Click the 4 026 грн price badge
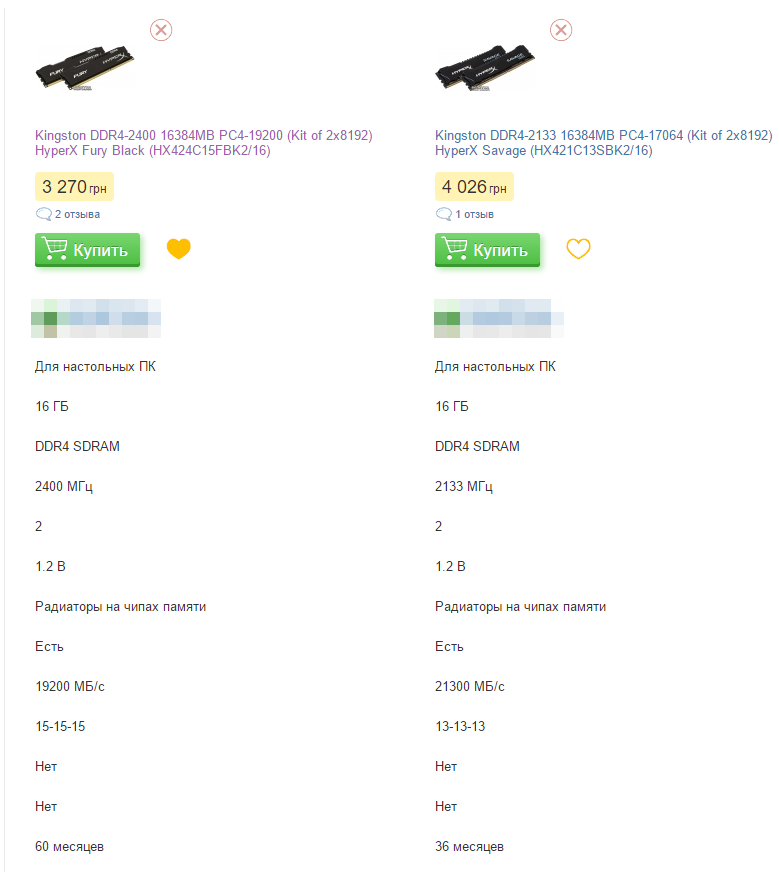This screenshot has height=872, width=779. pos(474,186)
